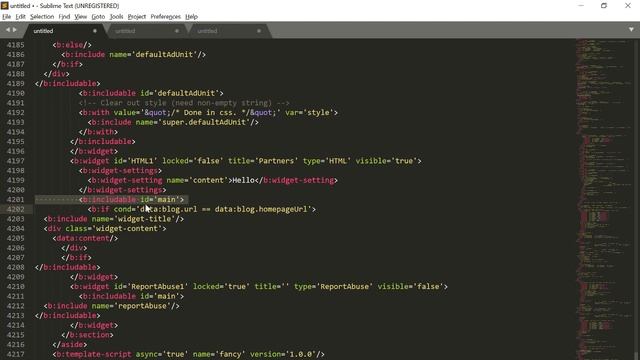The image size is (640, 360).
Task: Click the b:widget-settings opening tag
Action: click(120, 171)
